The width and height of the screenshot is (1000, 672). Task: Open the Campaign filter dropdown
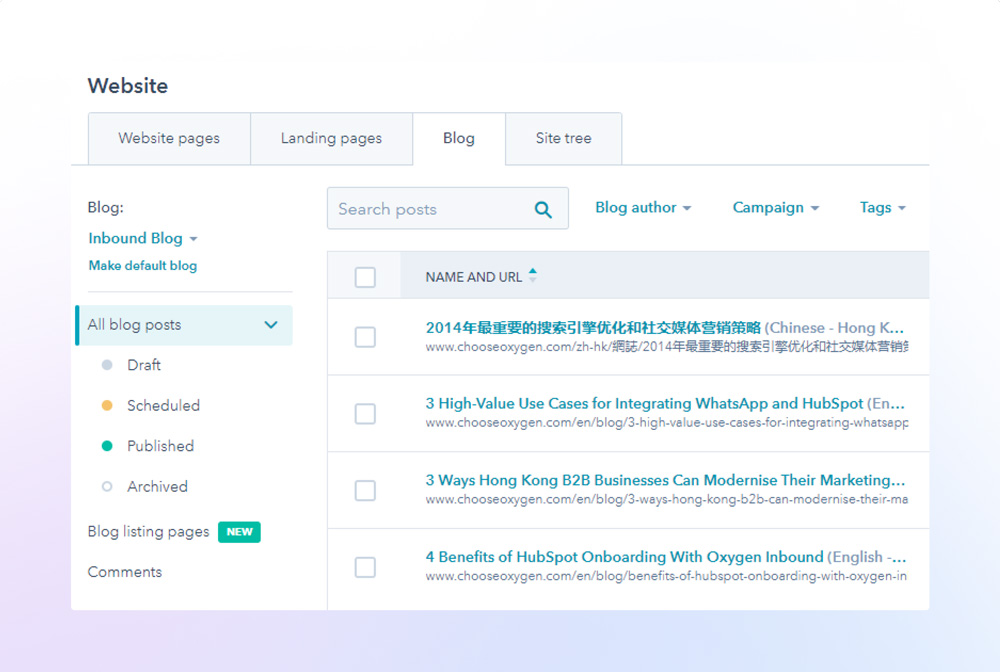pos(775,207)
